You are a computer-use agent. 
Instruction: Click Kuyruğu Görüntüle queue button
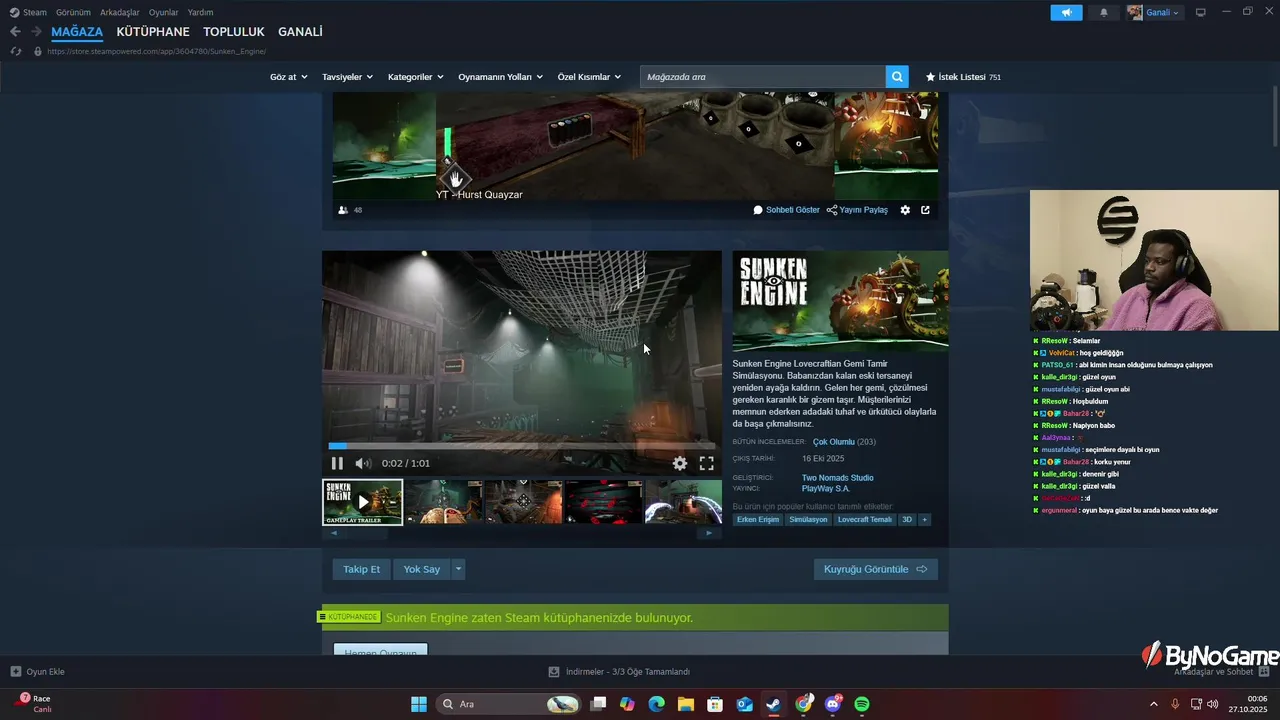pyautogui.click(x=875, y=569)
